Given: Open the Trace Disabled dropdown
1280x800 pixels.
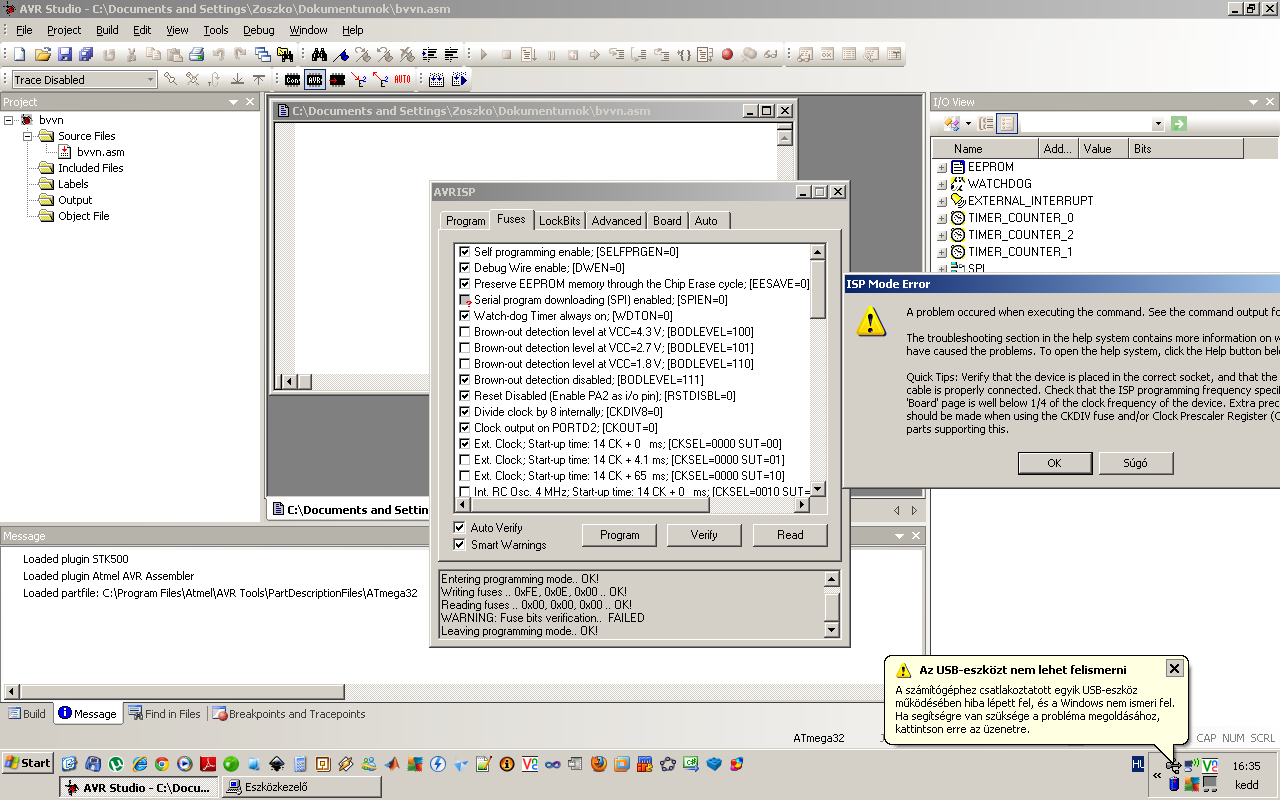Looking at the screenshot, I should point(150,80).
